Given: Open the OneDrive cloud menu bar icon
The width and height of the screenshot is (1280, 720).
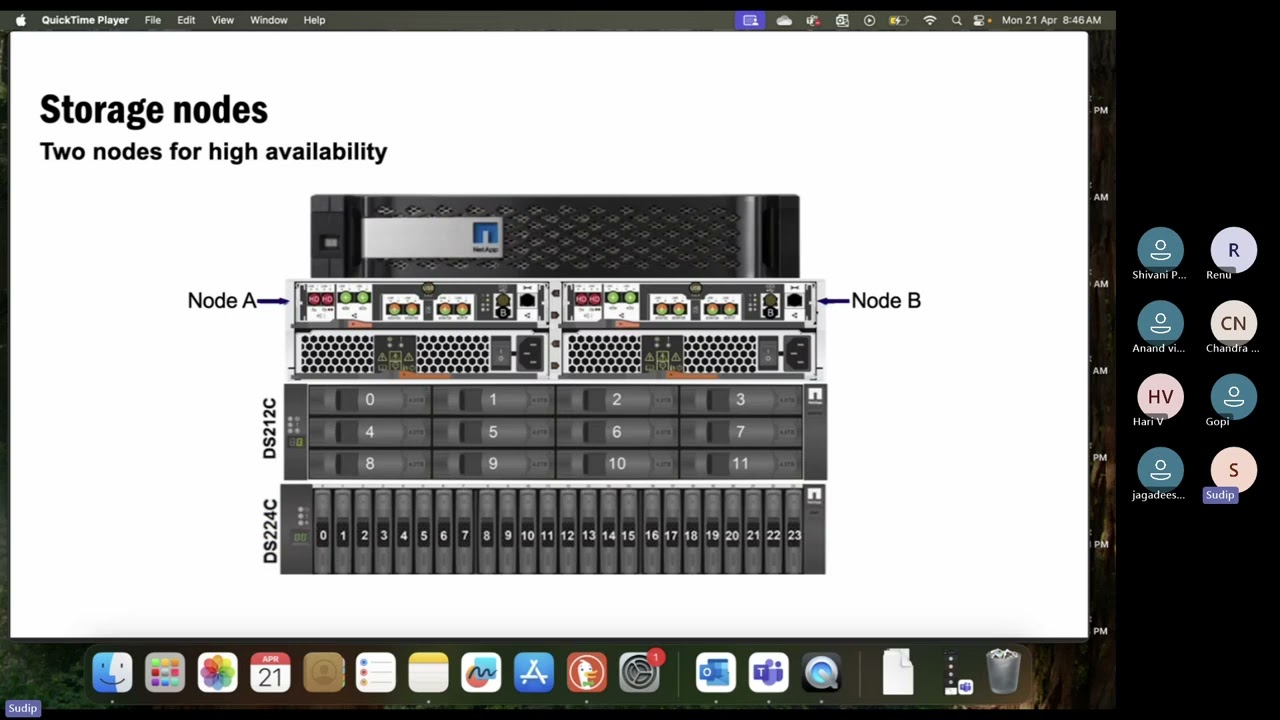Looking at the screenshot, I should pos(784,20).
